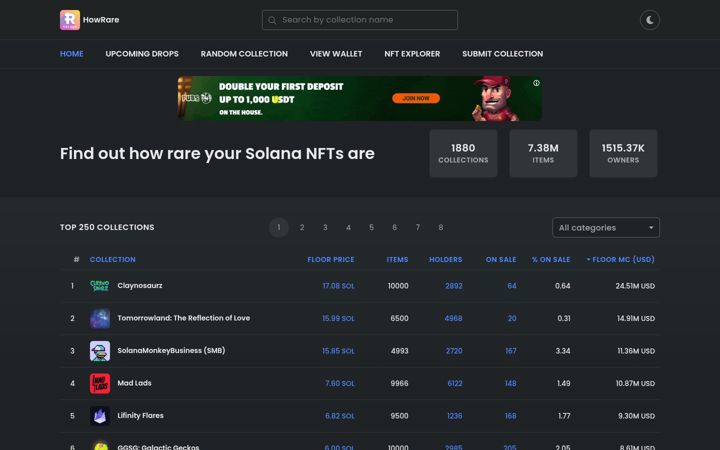Click the Mad Lads red logo
Viewport: 720px width, 450px height.
100,383
